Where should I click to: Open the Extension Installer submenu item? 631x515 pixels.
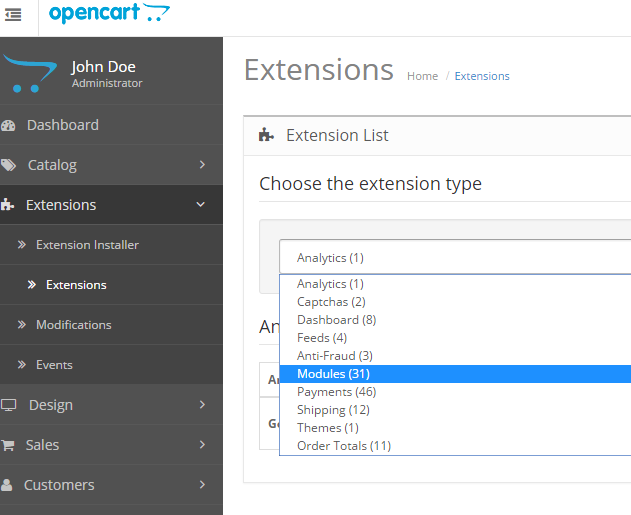coord(87,245)
